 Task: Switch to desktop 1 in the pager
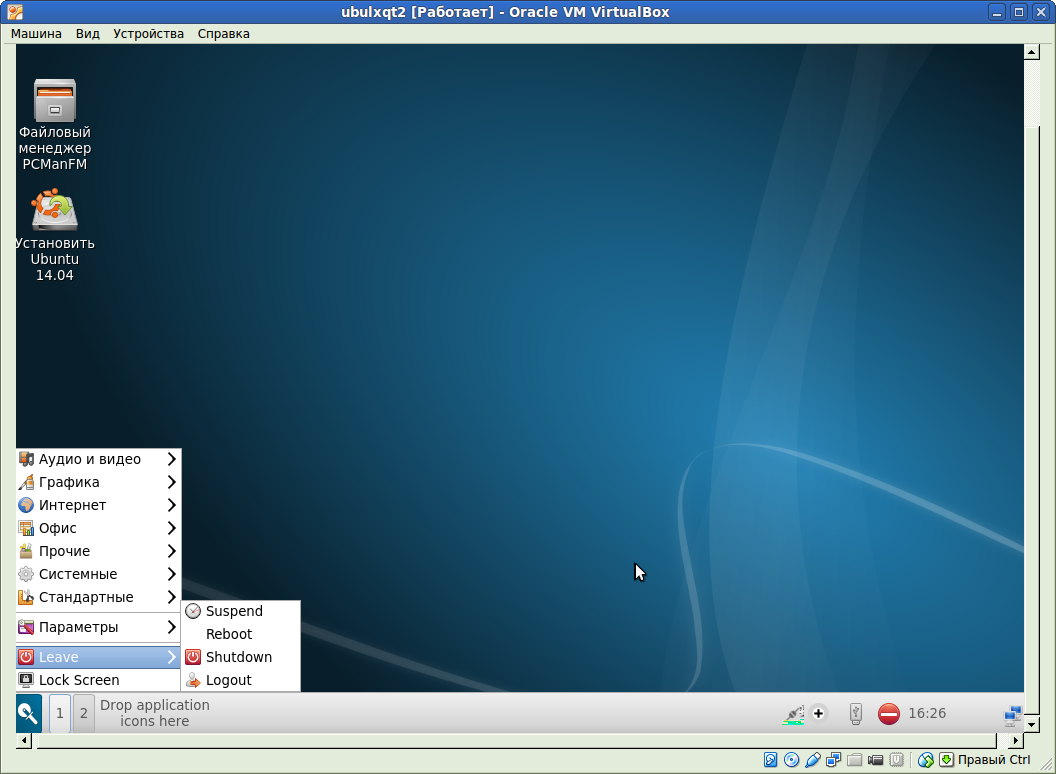59,713
